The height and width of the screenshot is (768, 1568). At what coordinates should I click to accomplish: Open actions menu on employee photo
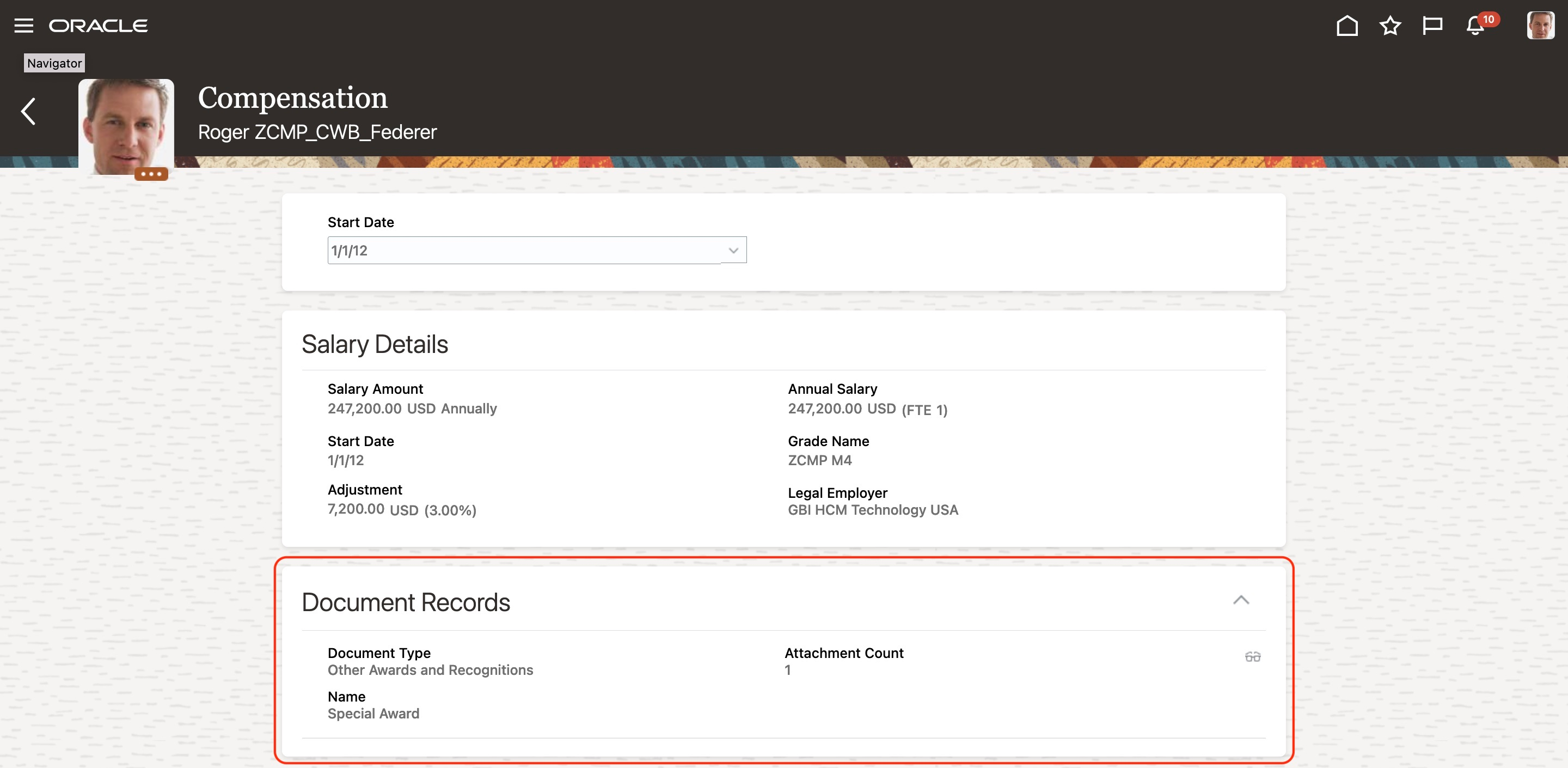151,174
